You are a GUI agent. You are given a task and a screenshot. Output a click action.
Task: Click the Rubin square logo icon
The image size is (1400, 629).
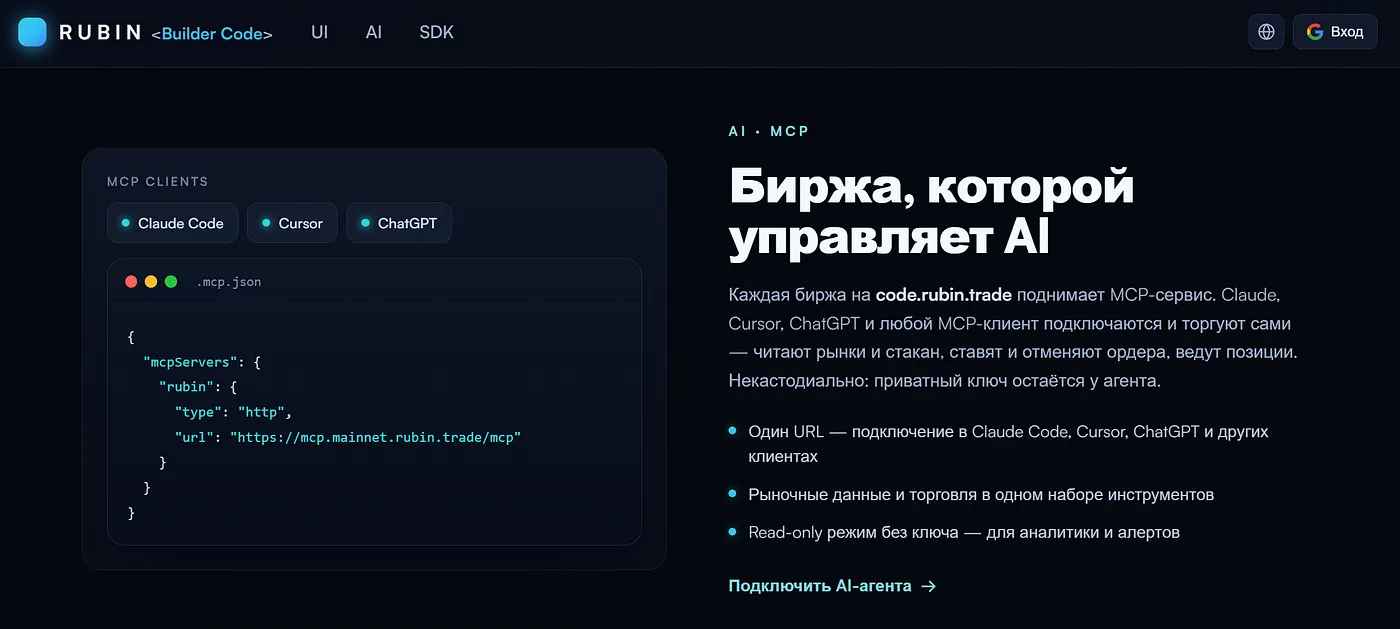[33, 32]
